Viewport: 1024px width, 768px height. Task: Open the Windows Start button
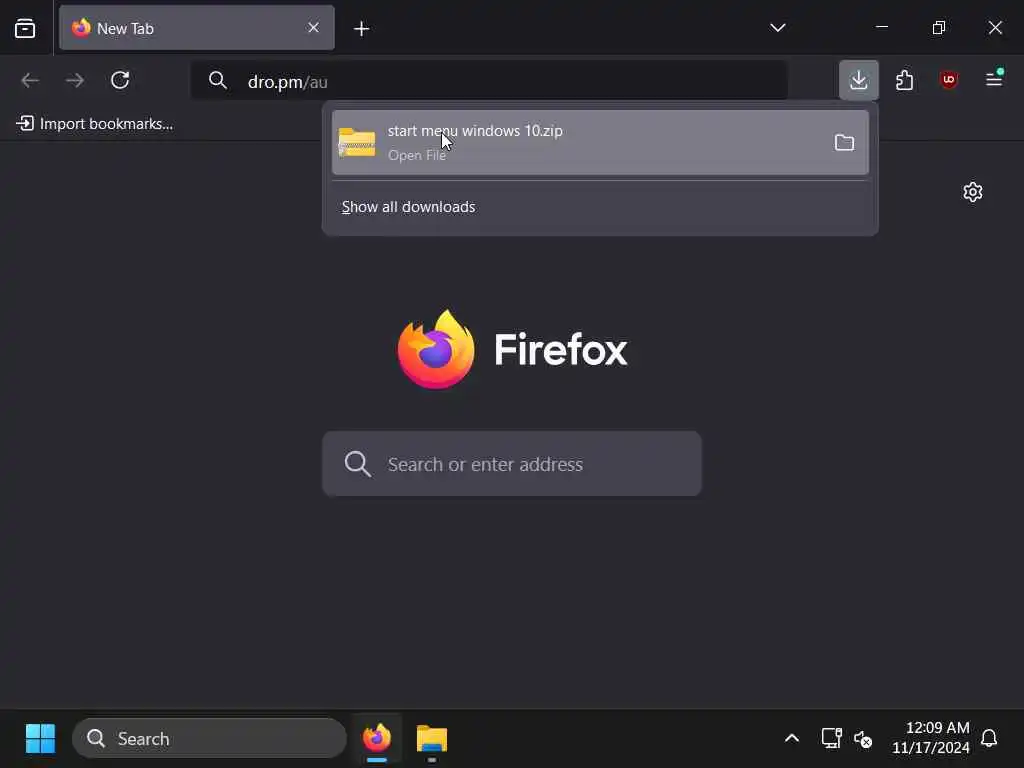(x=40, y=739)
